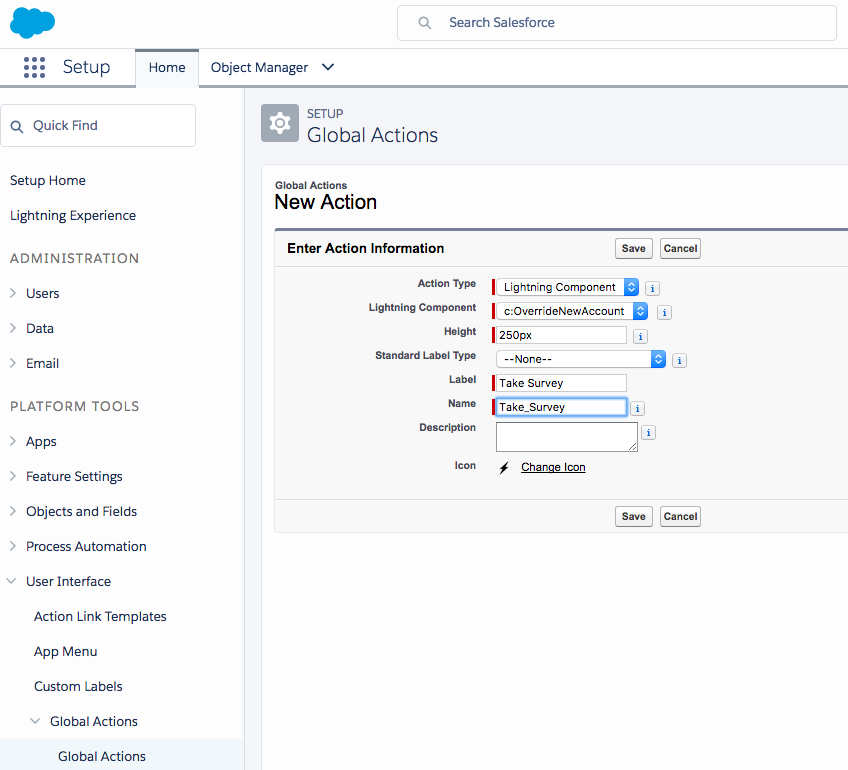Viewport: 848px width, 770px height.
Task: Click the Change Icon link
Action: pyautogui.click(x=553, y=467)
